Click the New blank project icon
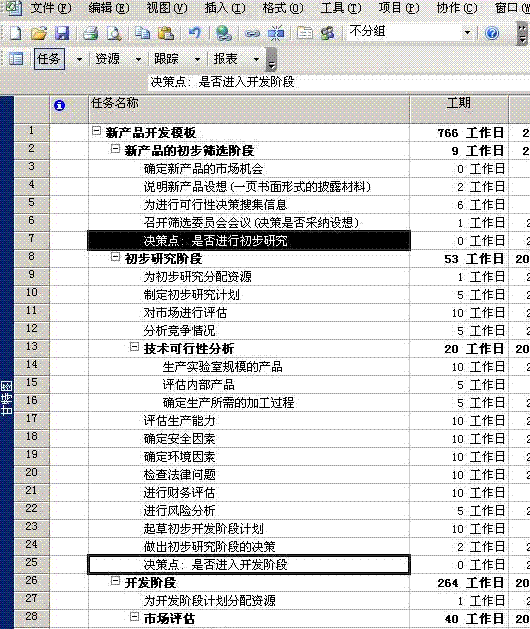Image resolution: width=530 pixels, height=629 pixels. 15,33
